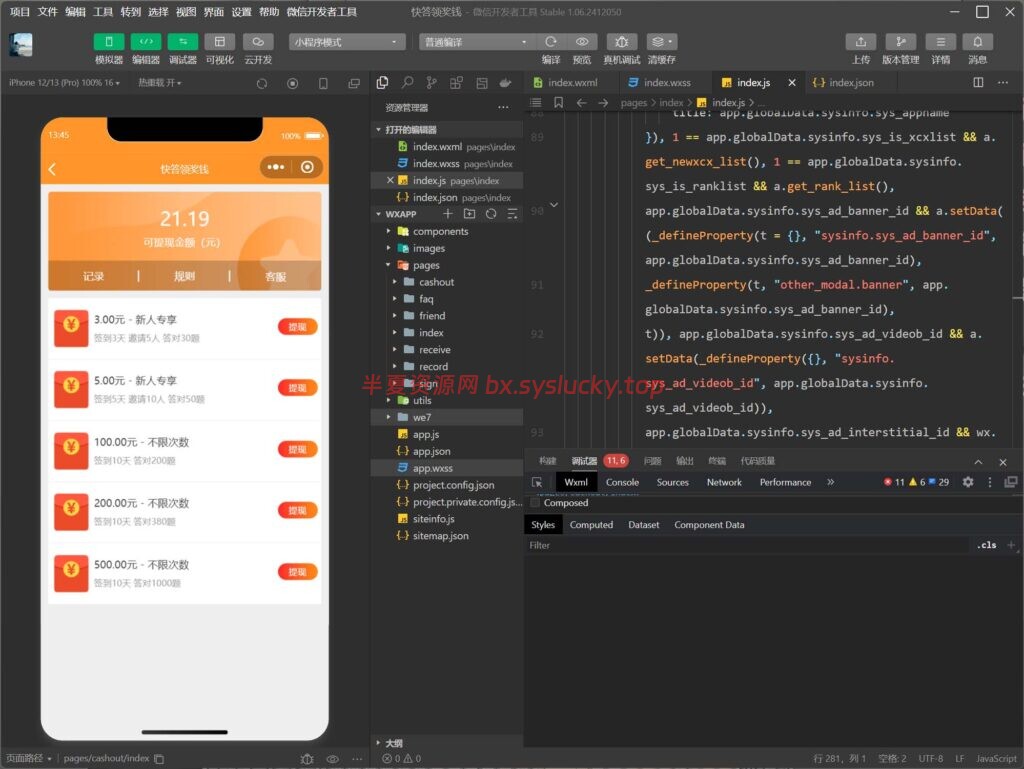Open the normal compile dropdown

coord(476,42)
